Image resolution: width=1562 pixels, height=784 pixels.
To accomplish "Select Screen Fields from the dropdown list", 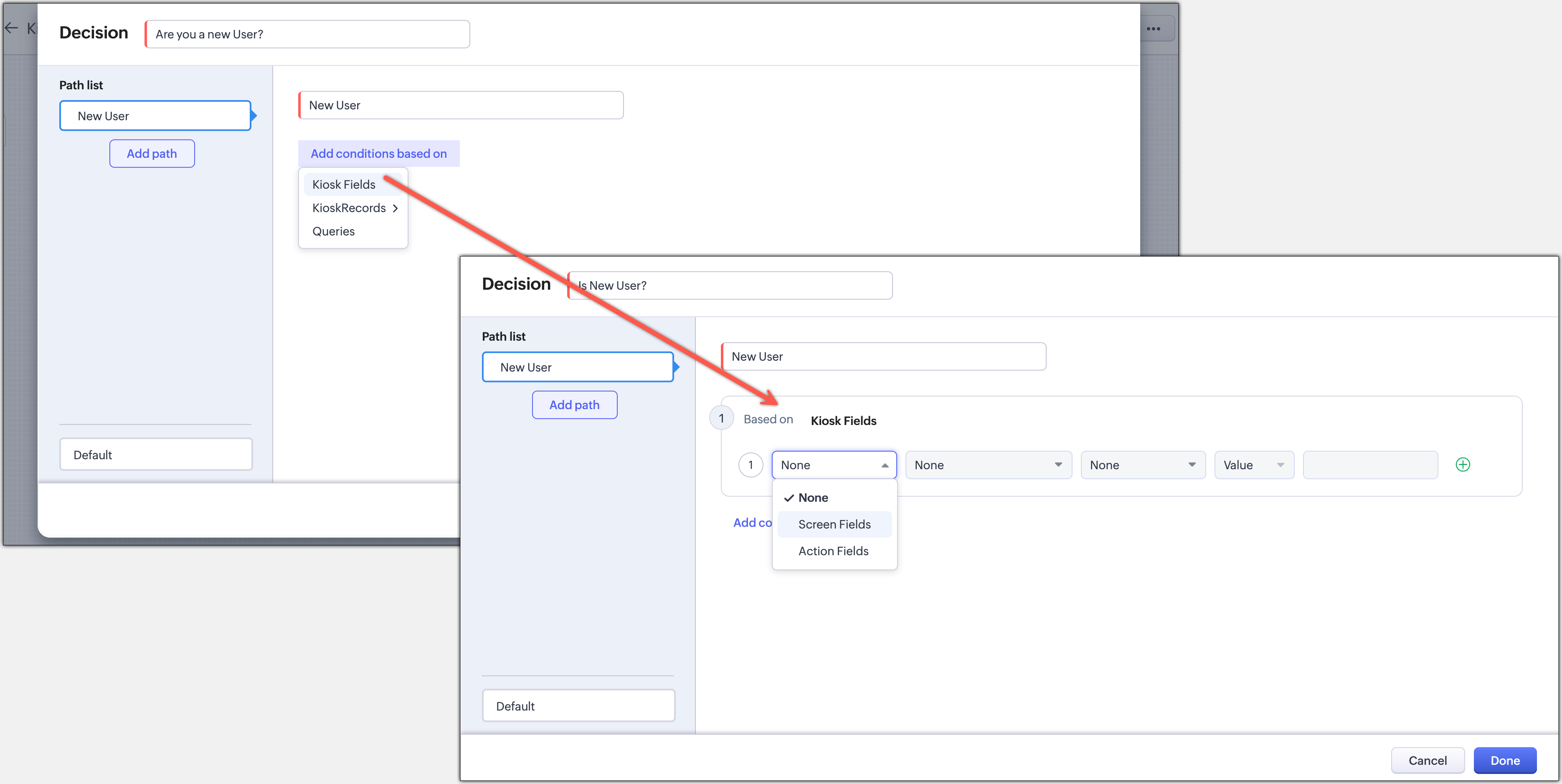I will tap(834, 524).
